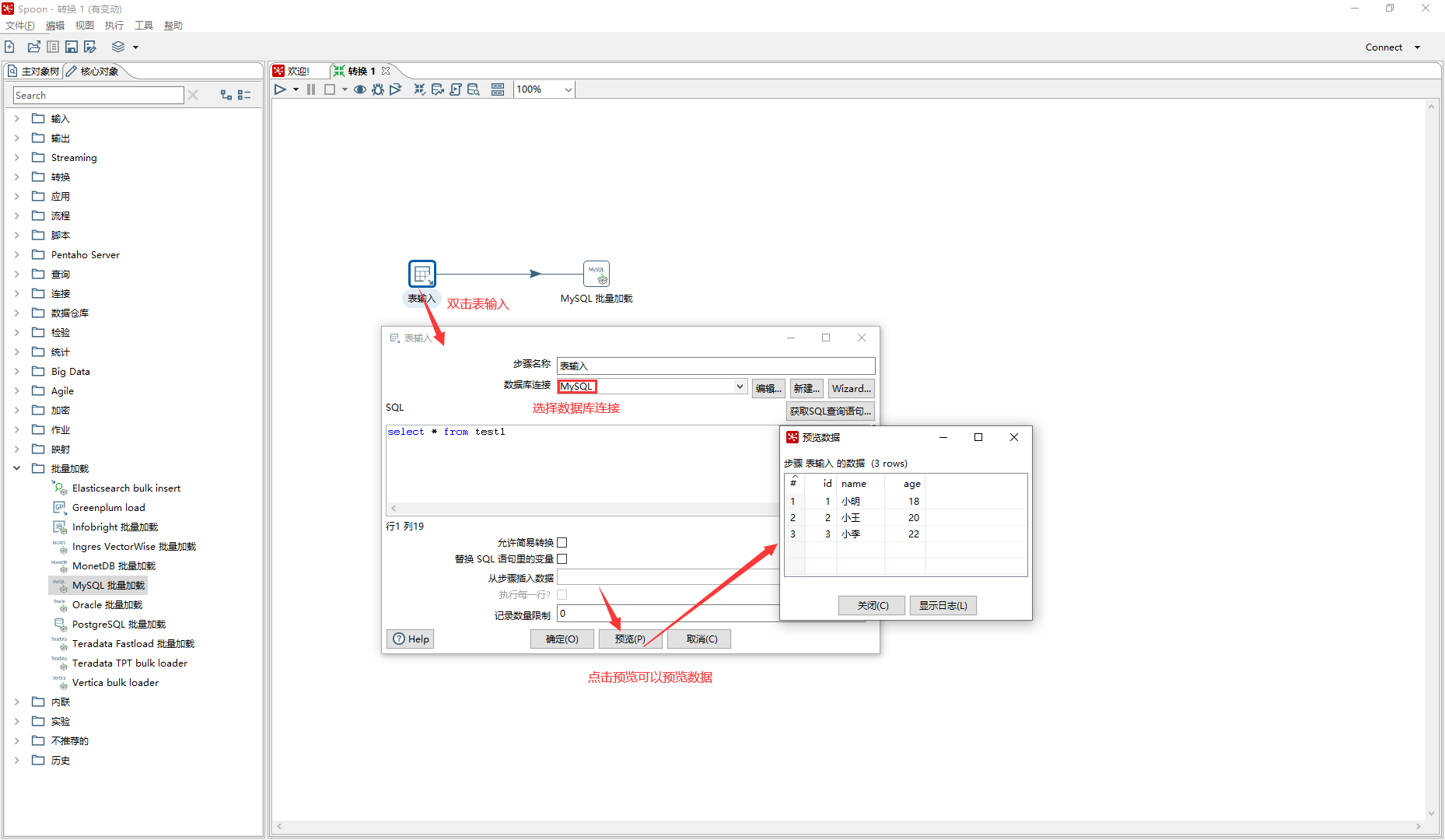
Task: Run the transformation with the play icon
Action: [280, 89]
